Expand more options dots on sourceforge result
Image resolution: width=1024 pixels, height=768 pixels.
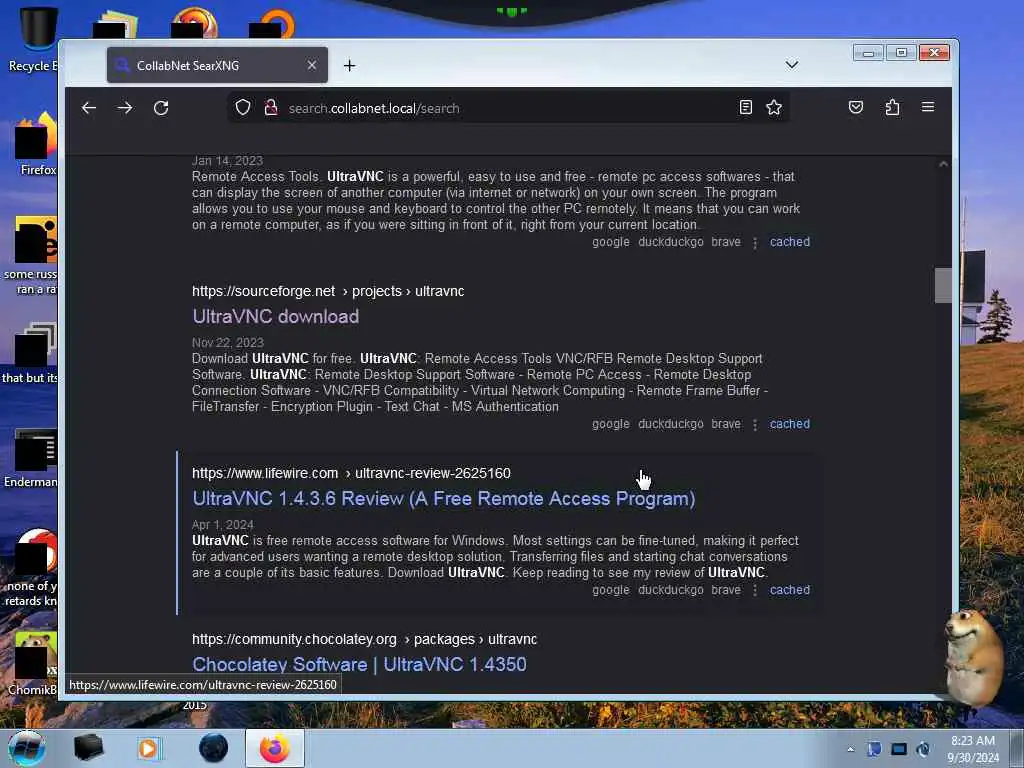tap(755, 424)
